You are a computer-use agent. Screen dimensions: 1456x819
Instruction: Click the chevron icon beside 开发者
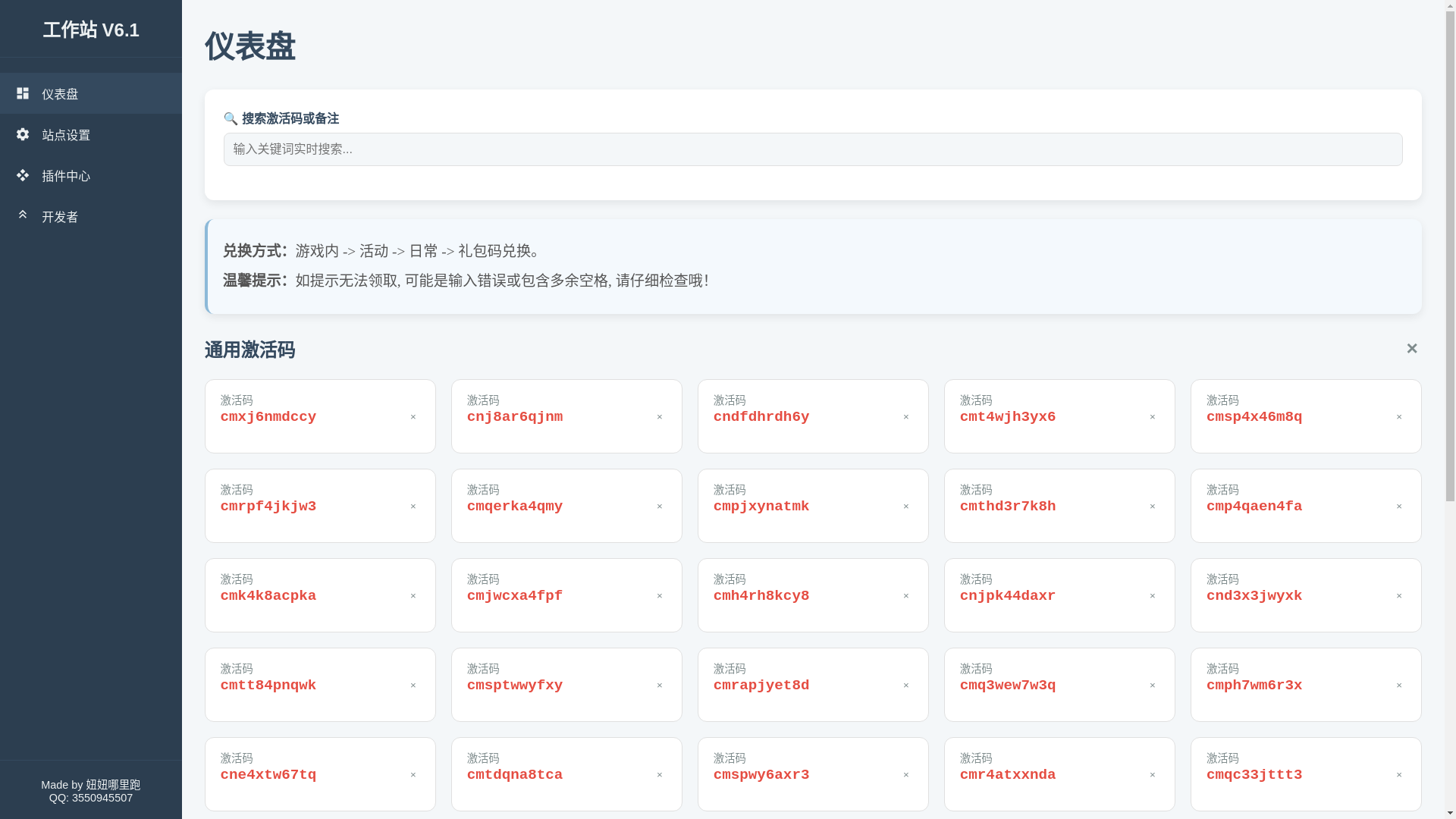[x=23, y=215]
